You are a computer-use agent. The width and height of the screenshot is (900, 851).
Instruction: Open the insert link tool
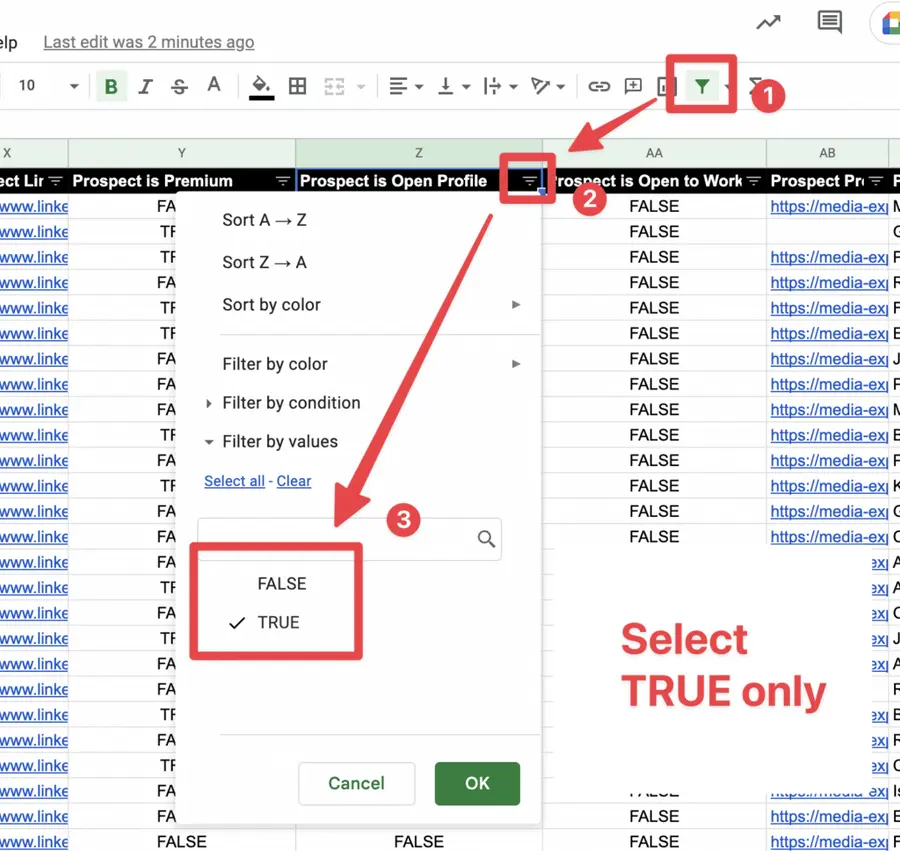tap(599, 86)
